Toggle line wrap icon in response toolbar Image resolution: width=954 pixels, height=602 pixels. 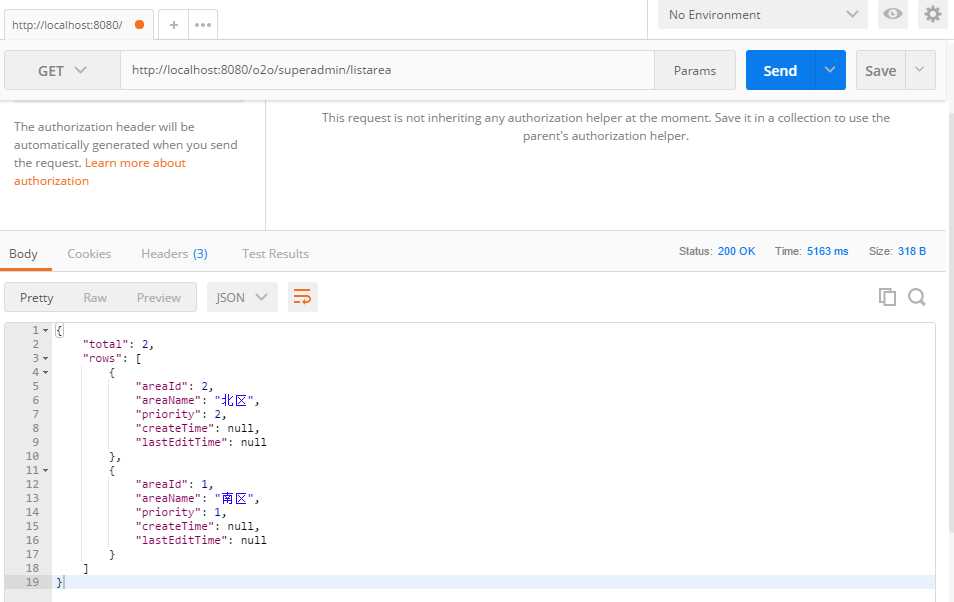302,297
